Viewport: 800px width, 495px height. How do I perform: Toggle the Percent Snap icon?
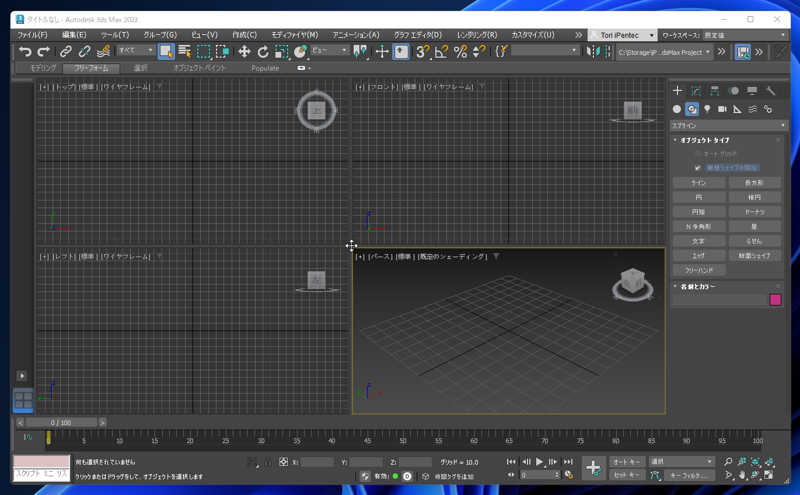pos(460,52)
